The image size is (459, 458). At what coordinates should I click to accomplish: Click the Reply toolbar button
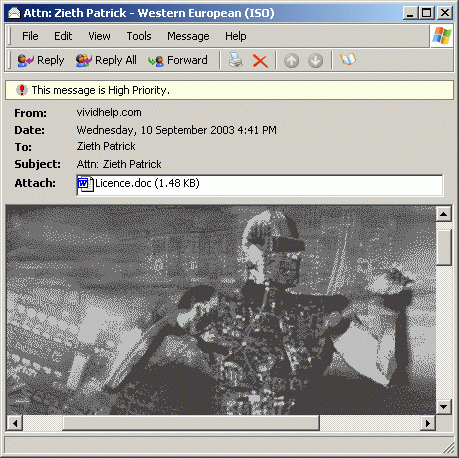(x=41, y=60)
